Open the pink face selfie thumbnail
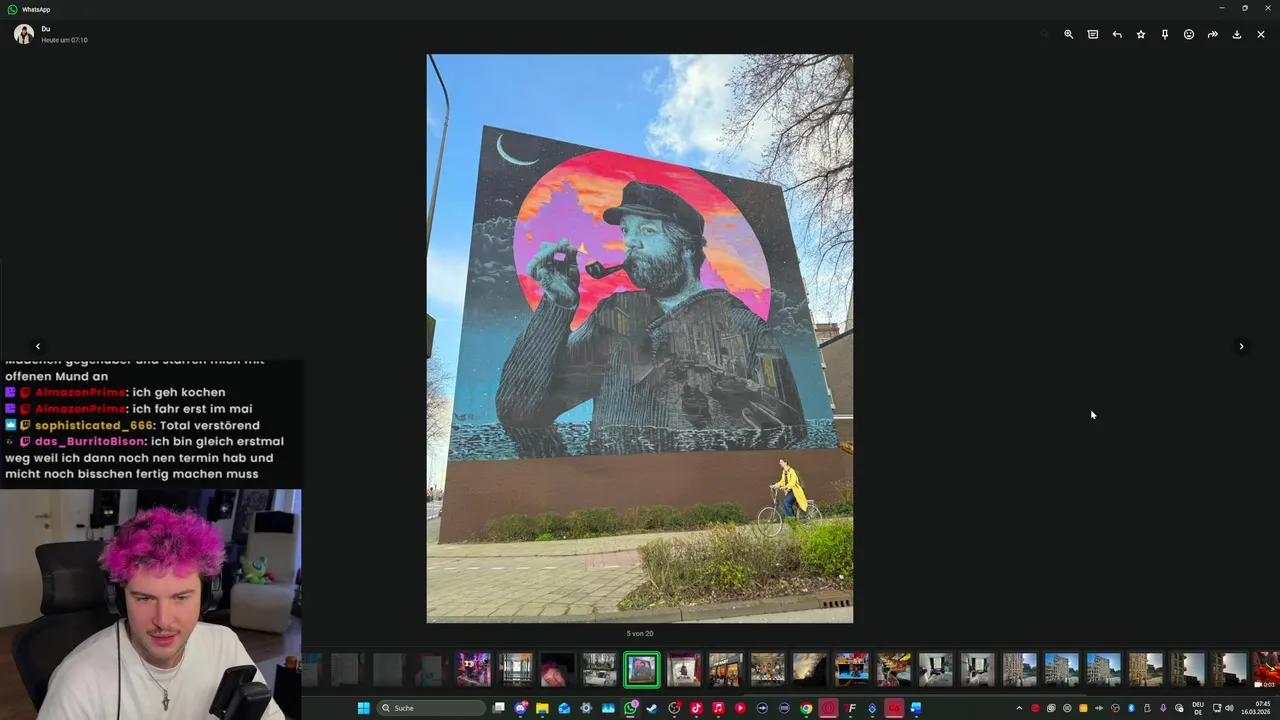Viewport: 1280px width, 720px height. pyautogui.click(x=558, y=670)
